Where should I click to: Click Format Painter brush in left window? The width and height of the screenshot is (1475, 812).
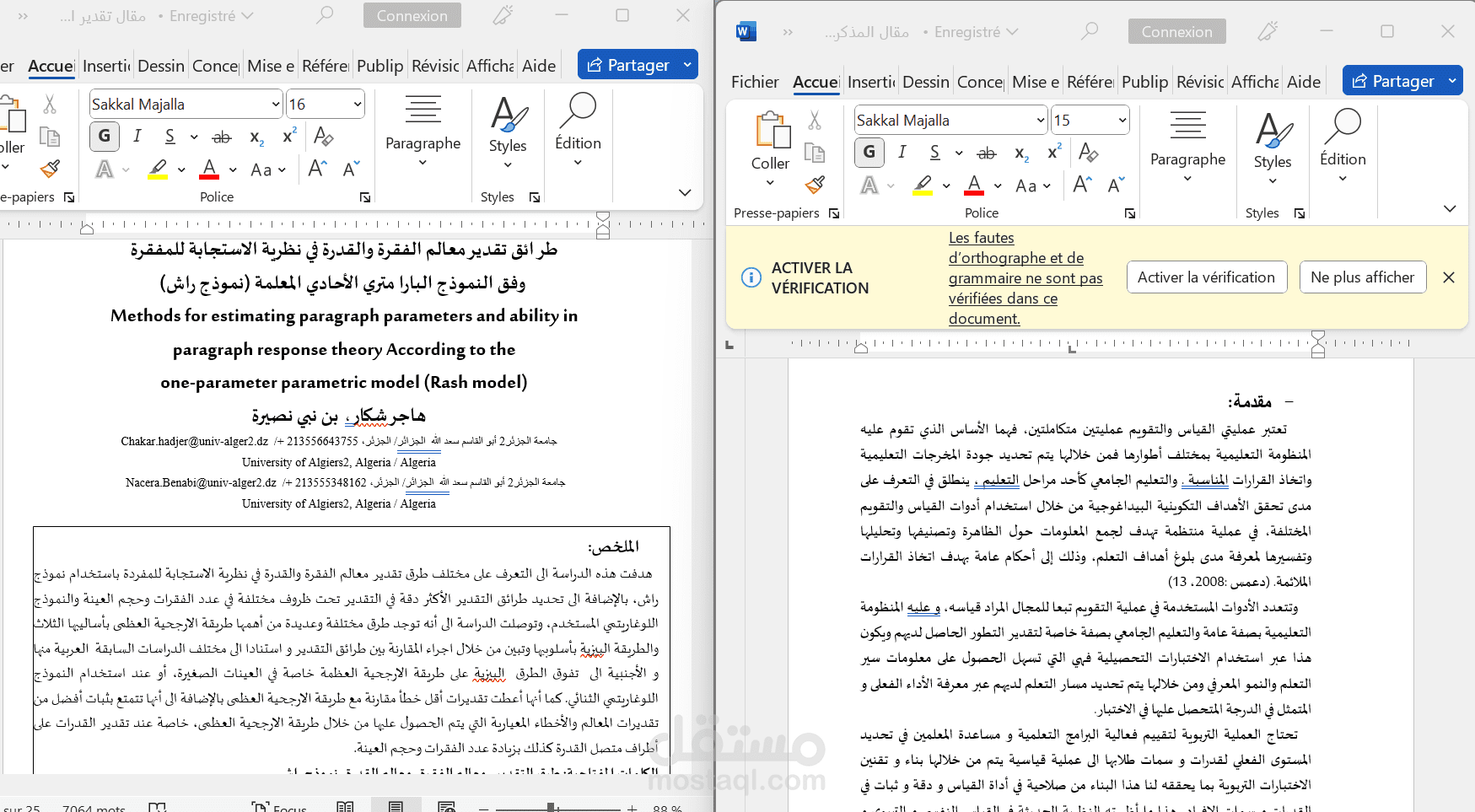coord(50,169)
